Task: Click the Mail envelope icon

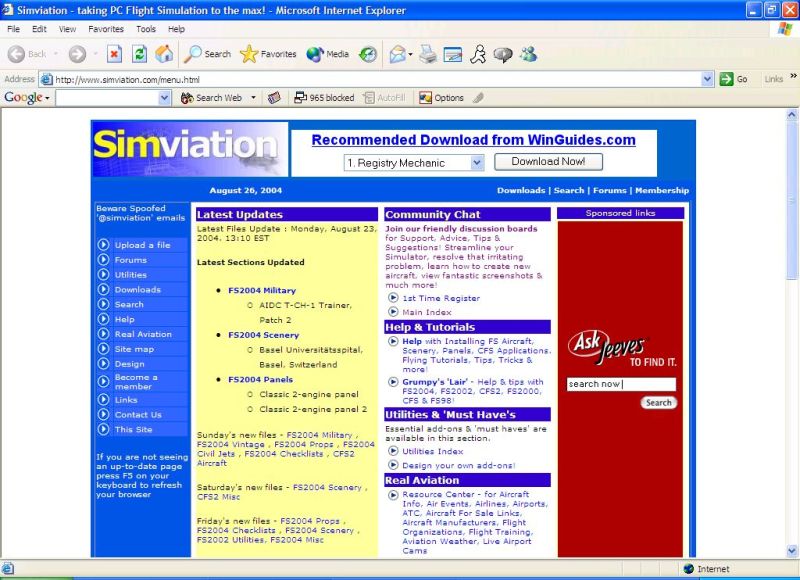Action: point(397,54)
